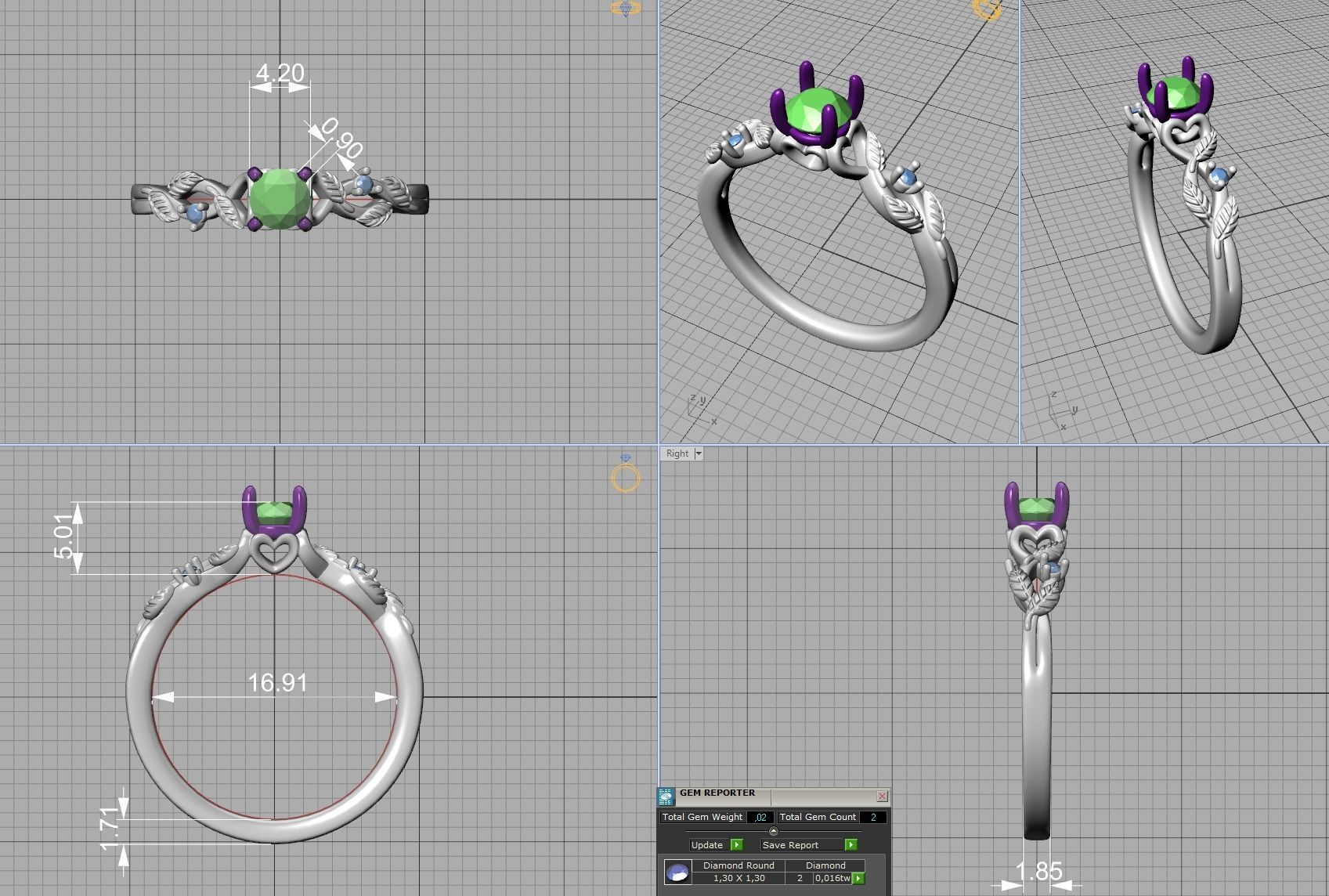Click the Update button in Gem Reporter
The image size is (1329, 896).
707,845
